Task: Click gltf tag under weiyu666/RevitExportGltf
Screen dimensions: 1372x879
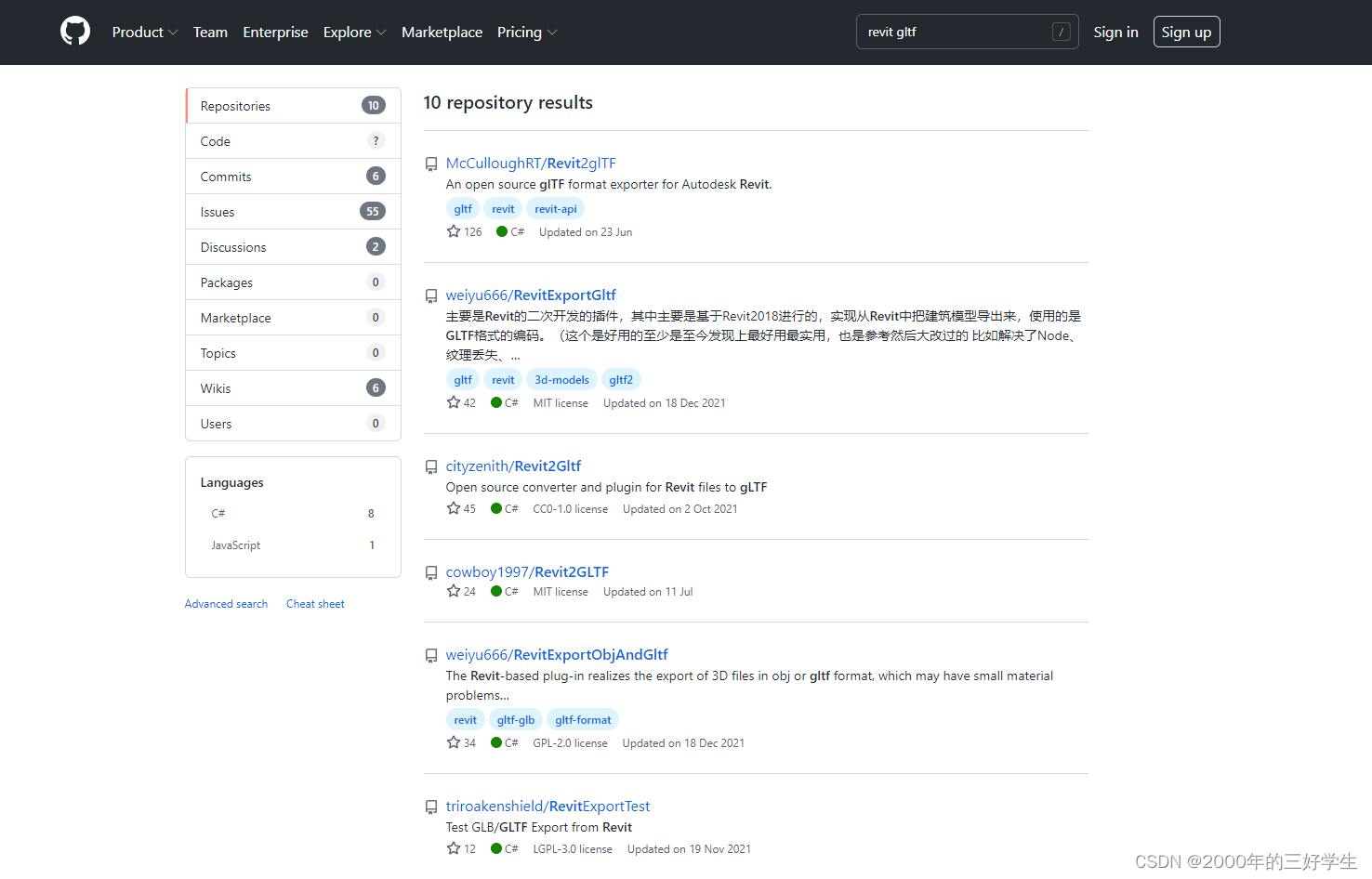Action: point(463,380)
